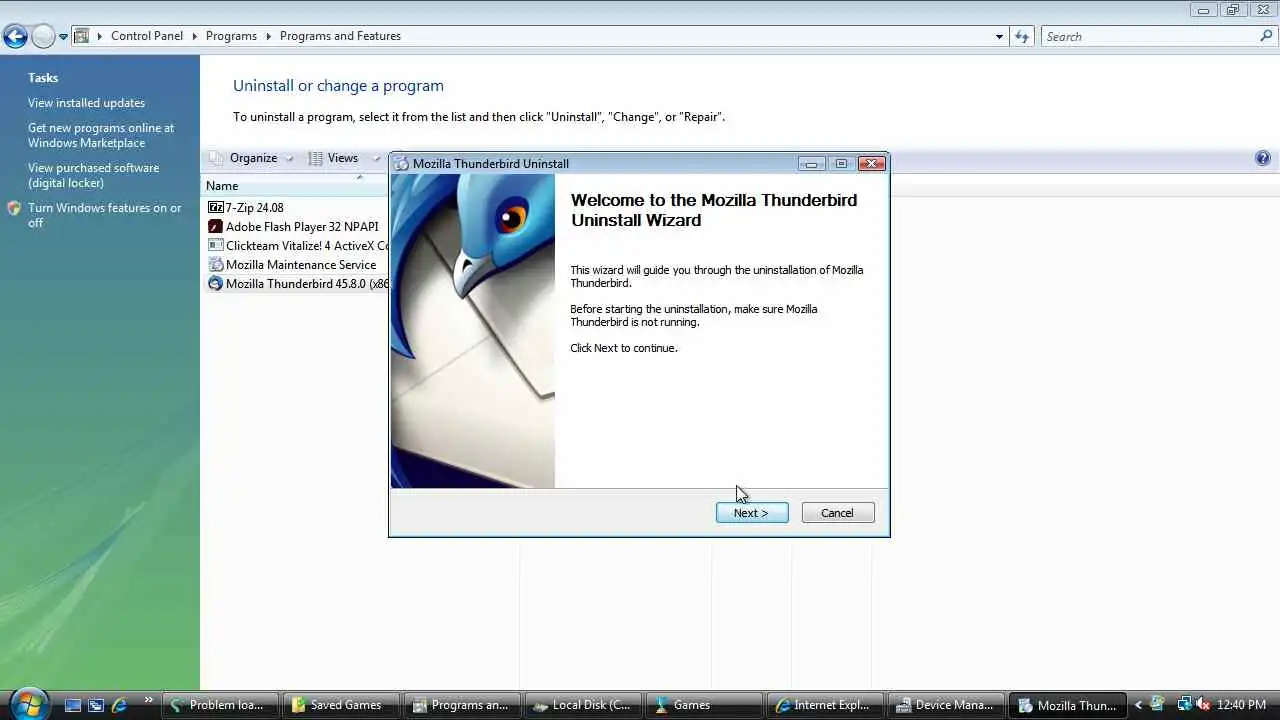Open Help via the blue question icon
This screenshot has height=720, width=1280.
(1262, 158)
